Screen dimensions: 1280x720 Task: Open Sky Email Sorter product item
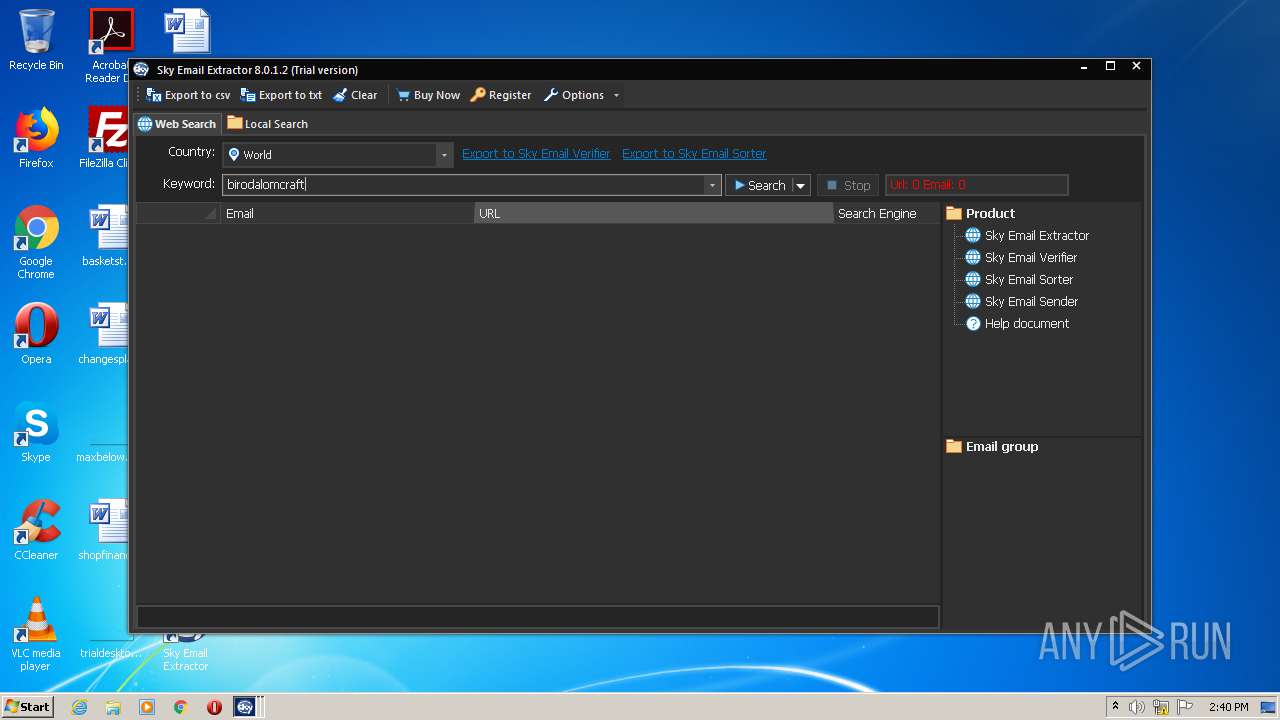(1019, 280)
